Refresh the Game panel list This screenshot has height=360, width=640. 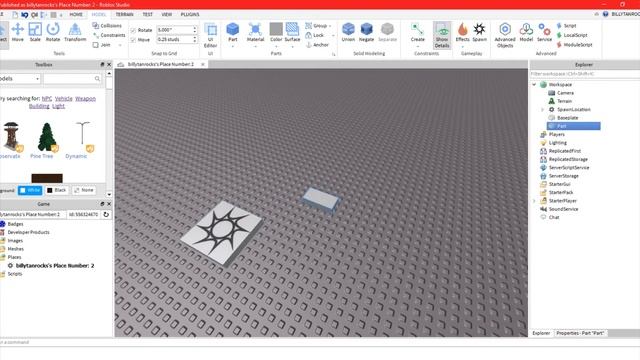tap(107, 214)
